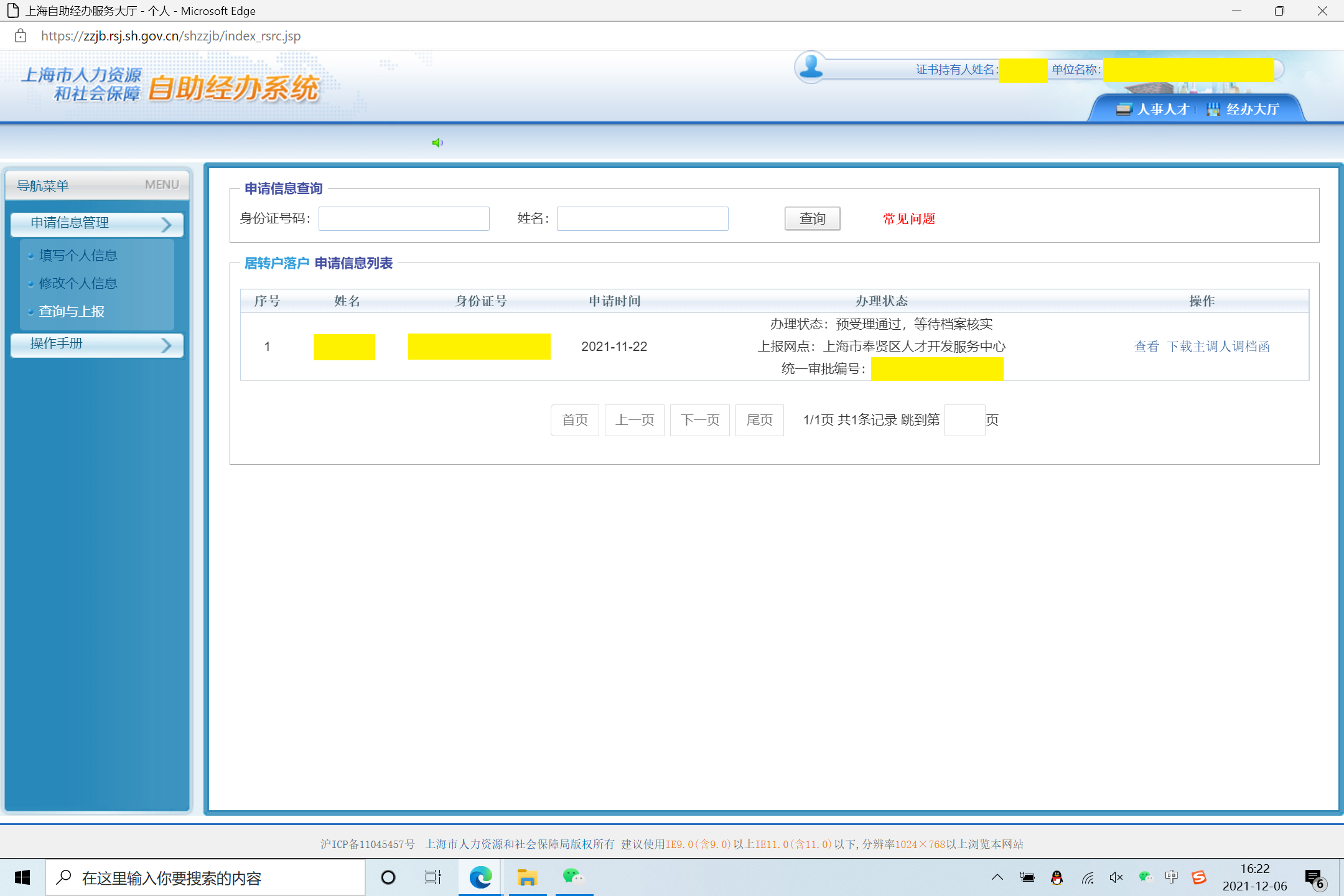
Task: Click the jump-to-page number field
Action: (964, 421)
